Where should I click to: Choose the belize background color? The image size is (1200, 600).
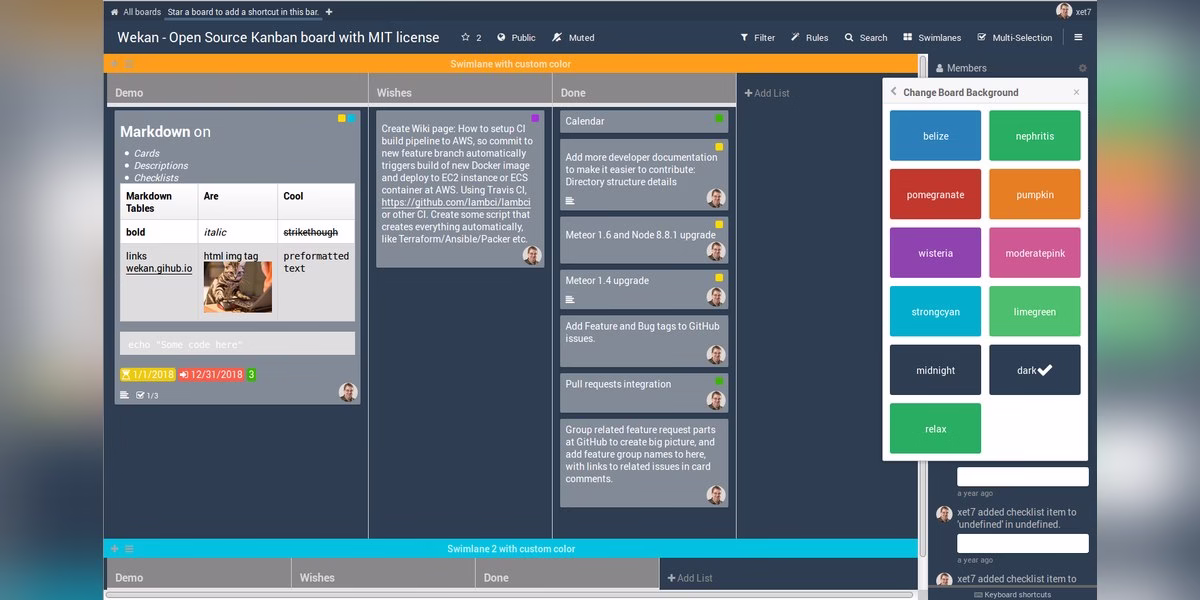point(935,136)
